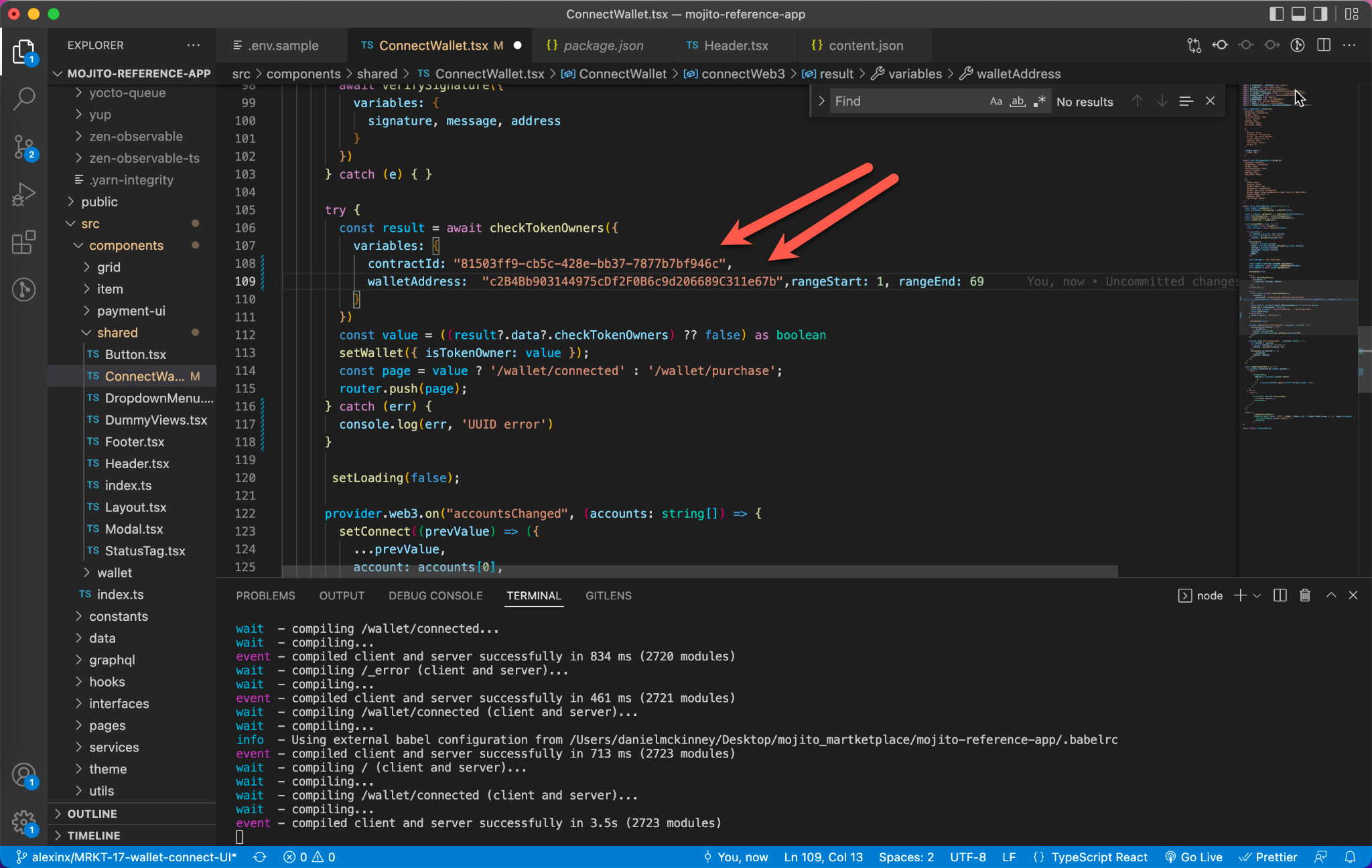Kill terminal with the trash icon
Viewport: 1372px width, 868px height.
tap(1304, 595)
